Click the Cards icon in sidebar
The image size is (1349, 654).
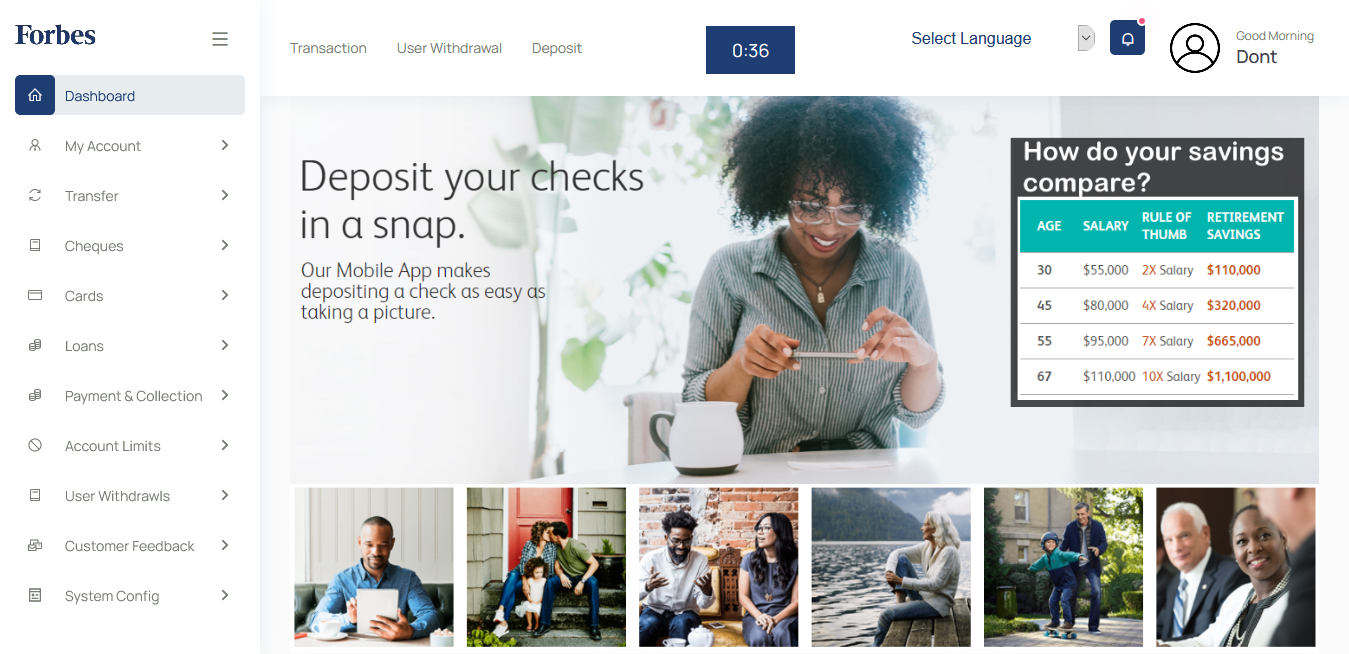coord(35,295)
